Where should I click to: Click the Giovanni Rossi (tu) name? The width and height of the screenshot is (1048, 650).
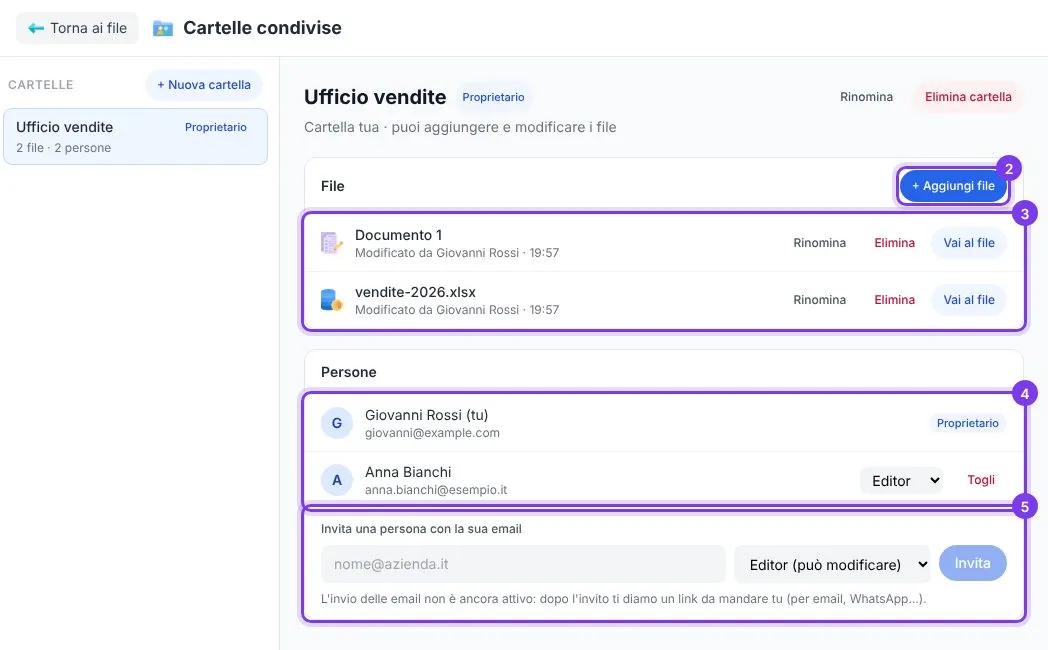click(x=426, y=415)
